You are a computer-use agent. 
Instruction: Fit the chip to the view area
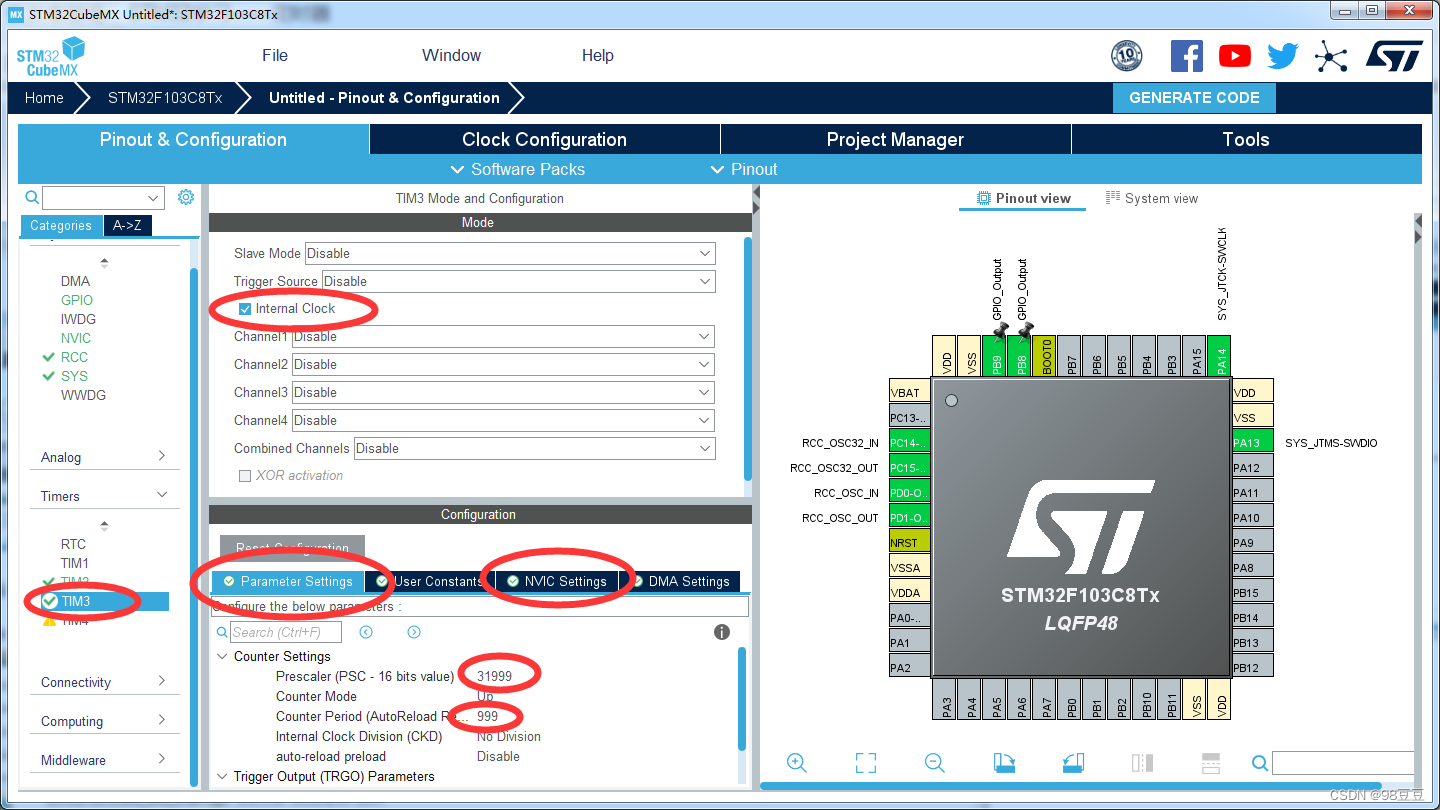coord(866,763)
